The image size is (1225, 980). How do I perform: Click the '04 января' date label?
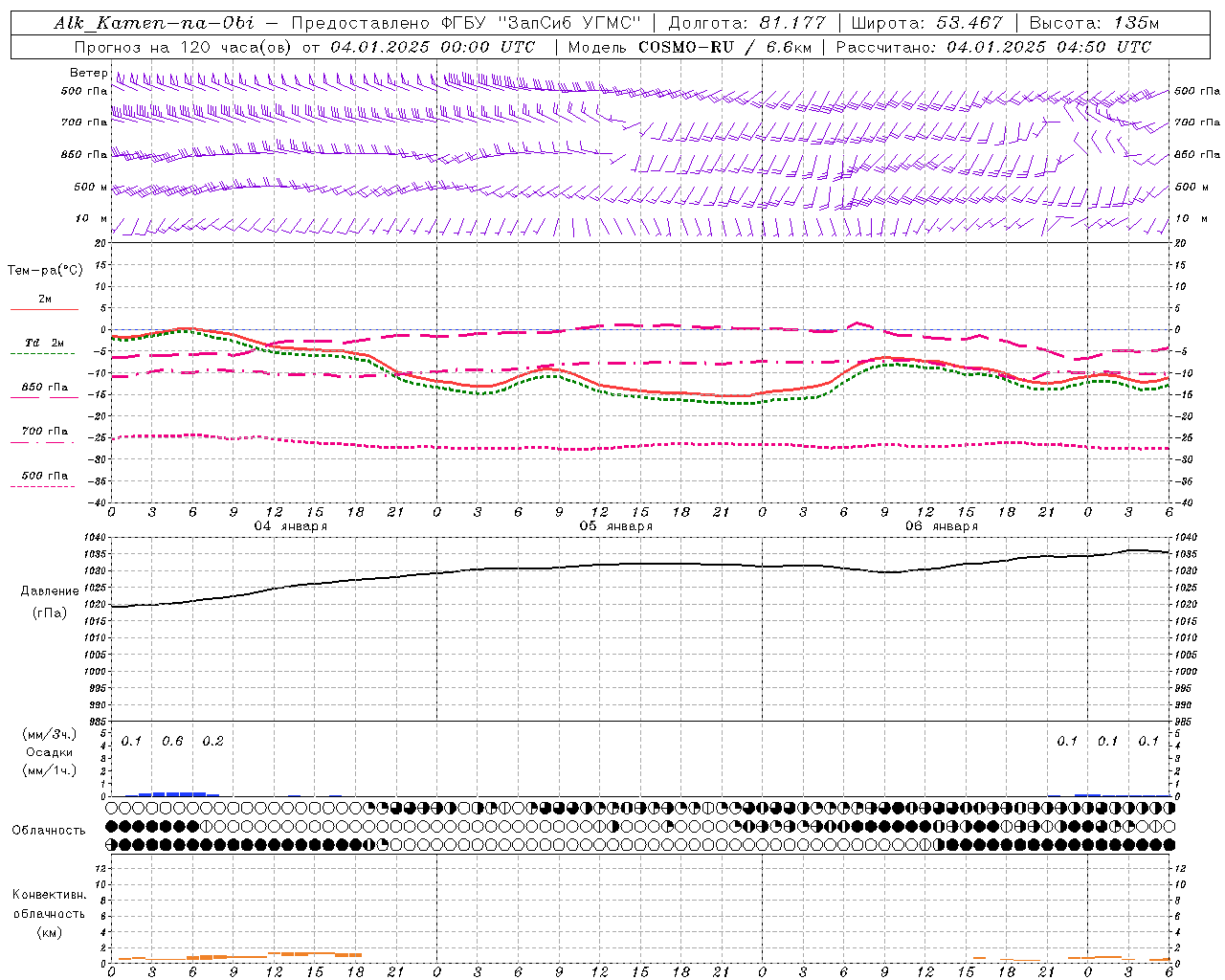coord(290,525)
